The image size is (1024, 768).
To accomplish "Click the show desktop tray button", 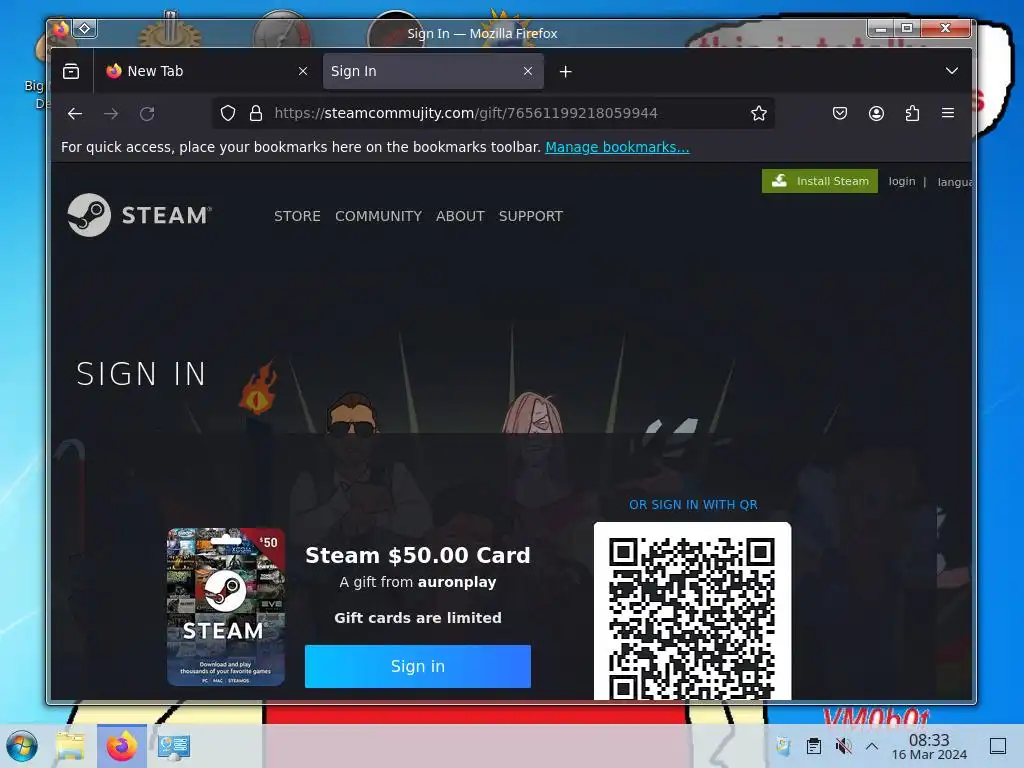I will tap(998, 746).
